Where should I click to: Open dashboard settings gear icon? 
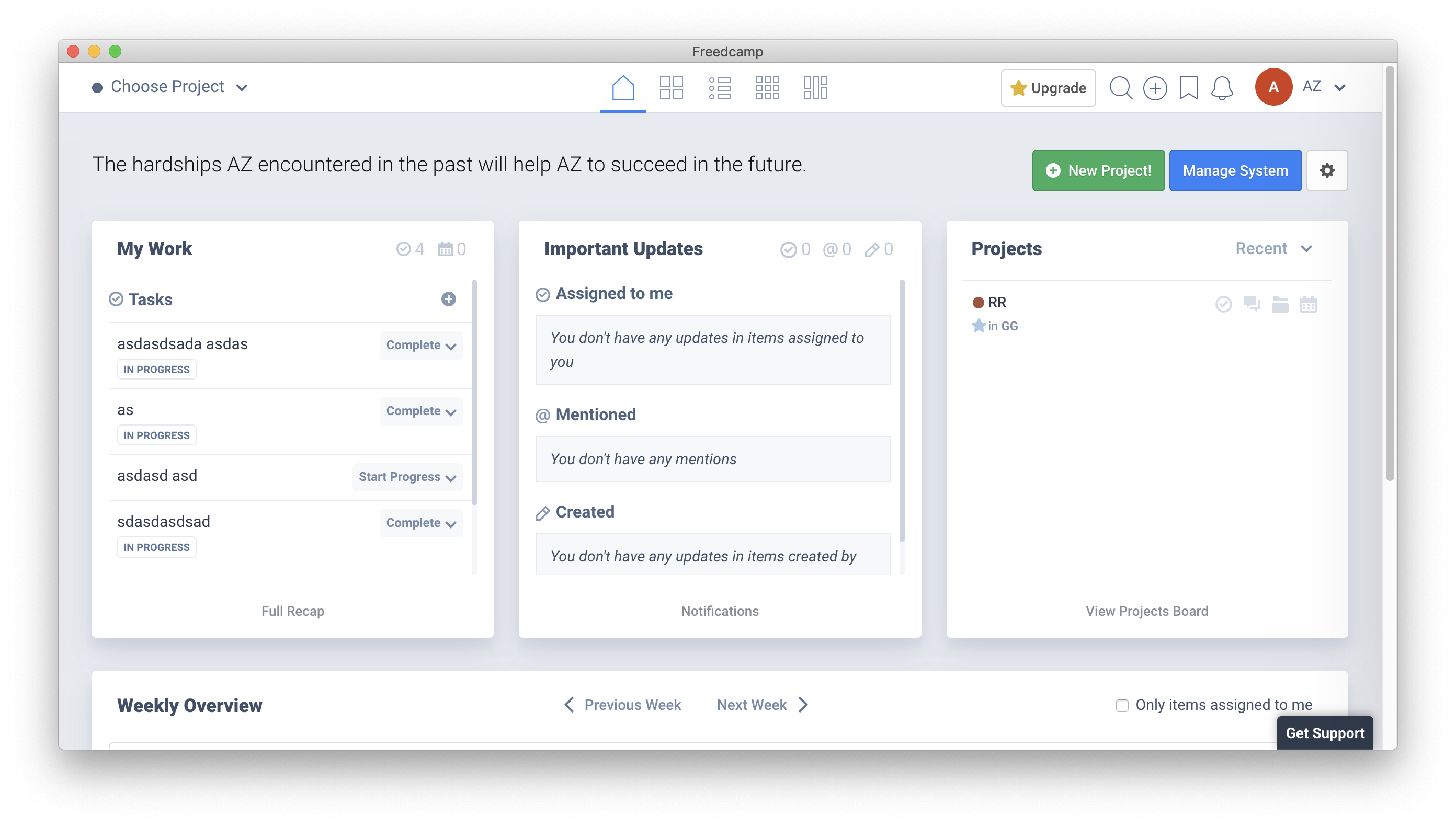coord(1326,170)
